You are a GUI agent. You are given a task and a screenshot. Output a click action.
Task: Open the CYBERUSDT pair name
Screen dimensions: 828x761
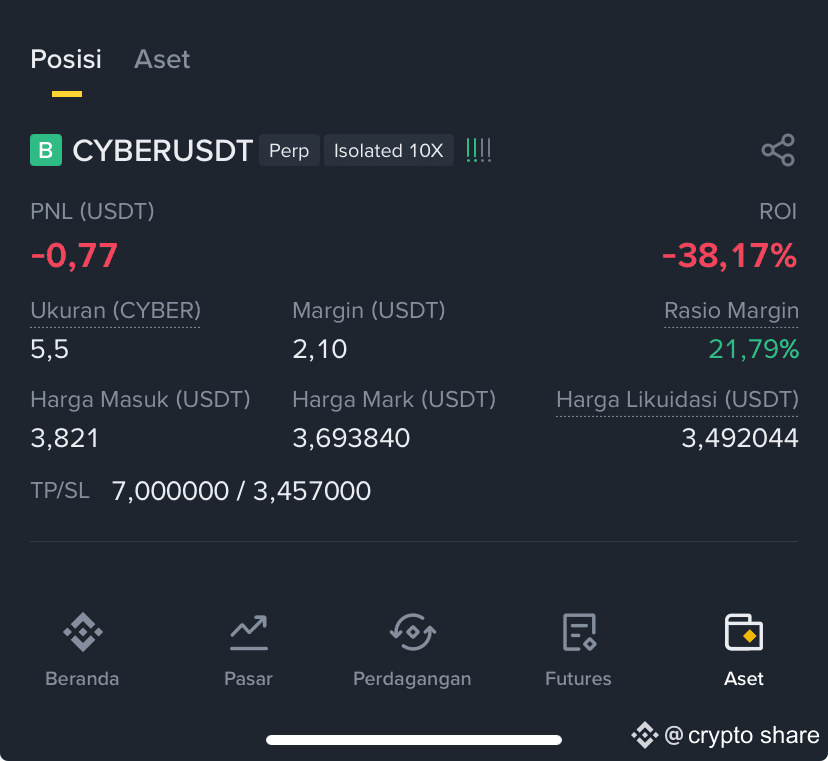click(163, 151)
